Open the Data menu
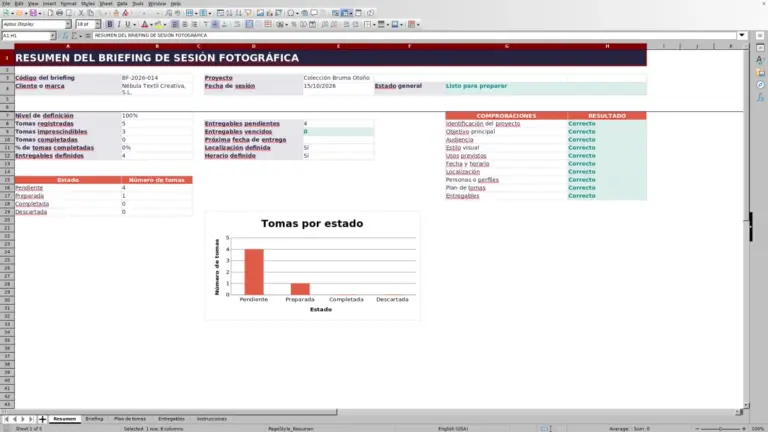This screenshot has height=432, width=768. pyautogui.click(x=122, y=3)
